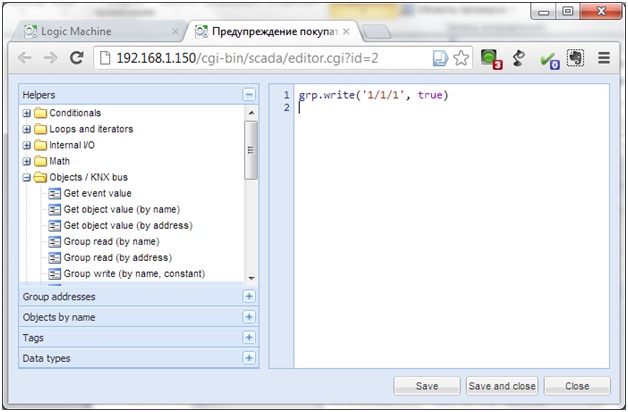Click the Close button below the editor

[577, 386]
